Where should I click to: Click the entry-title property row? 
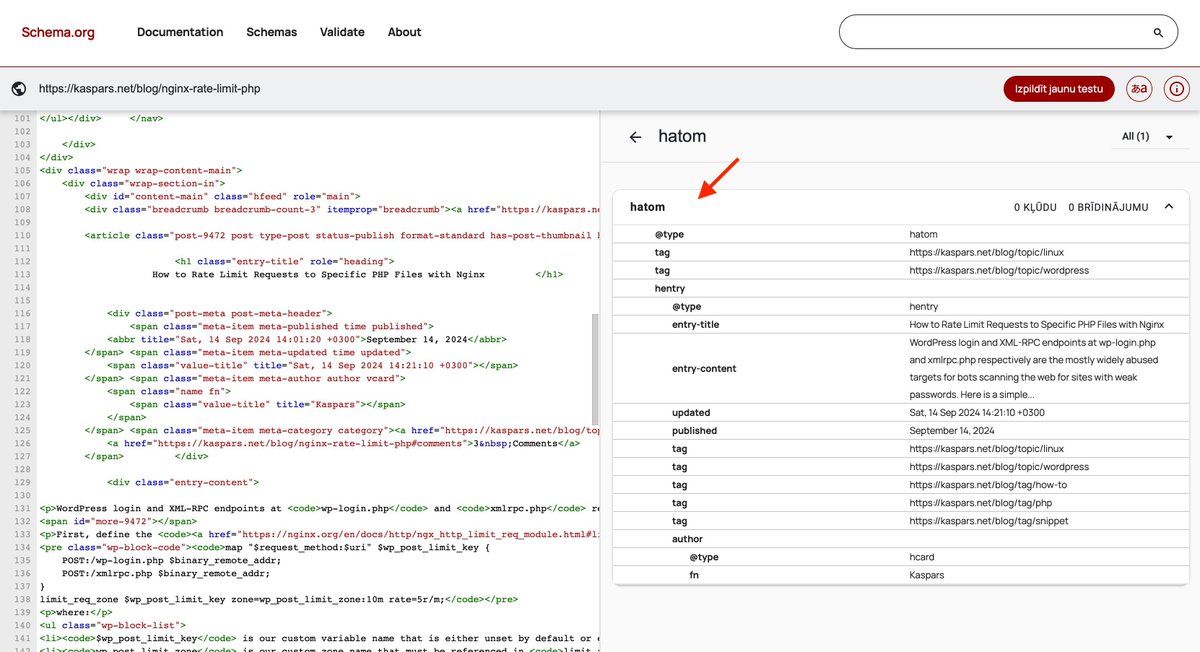pyautogui.click(x=900, y=324)
